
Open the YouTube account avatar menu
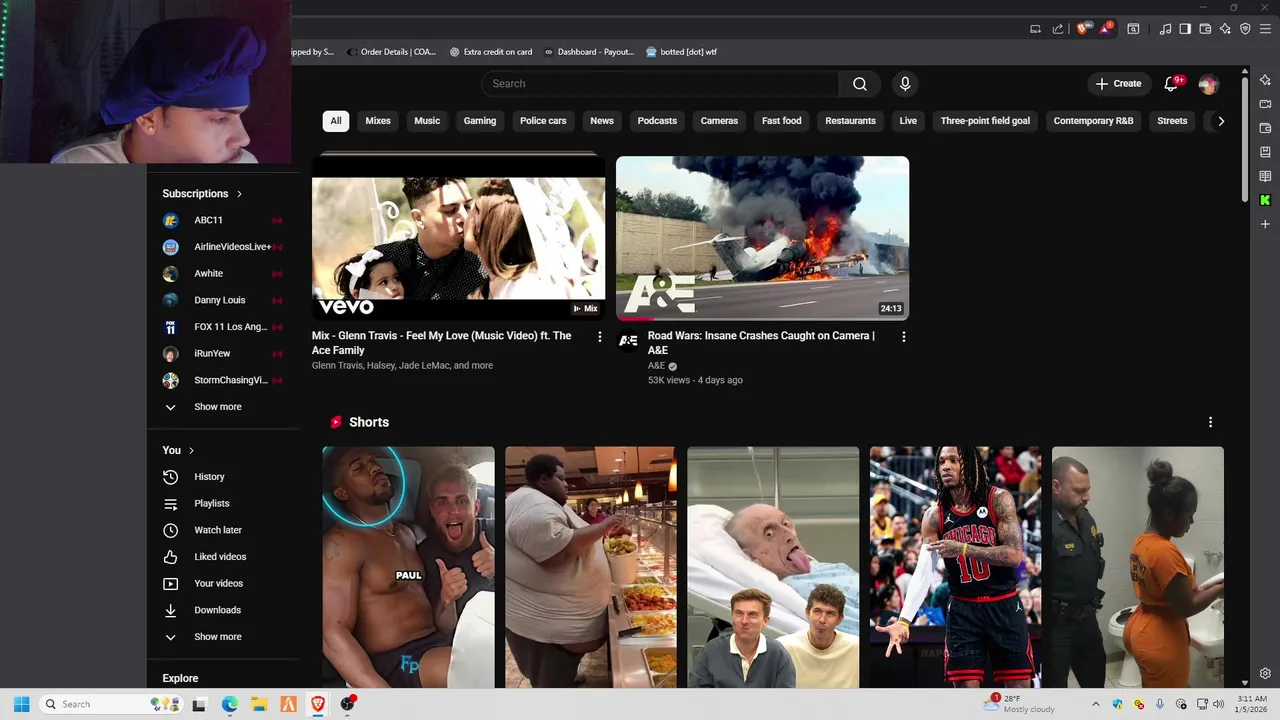pyautogui.click(x=1209, y=84)
